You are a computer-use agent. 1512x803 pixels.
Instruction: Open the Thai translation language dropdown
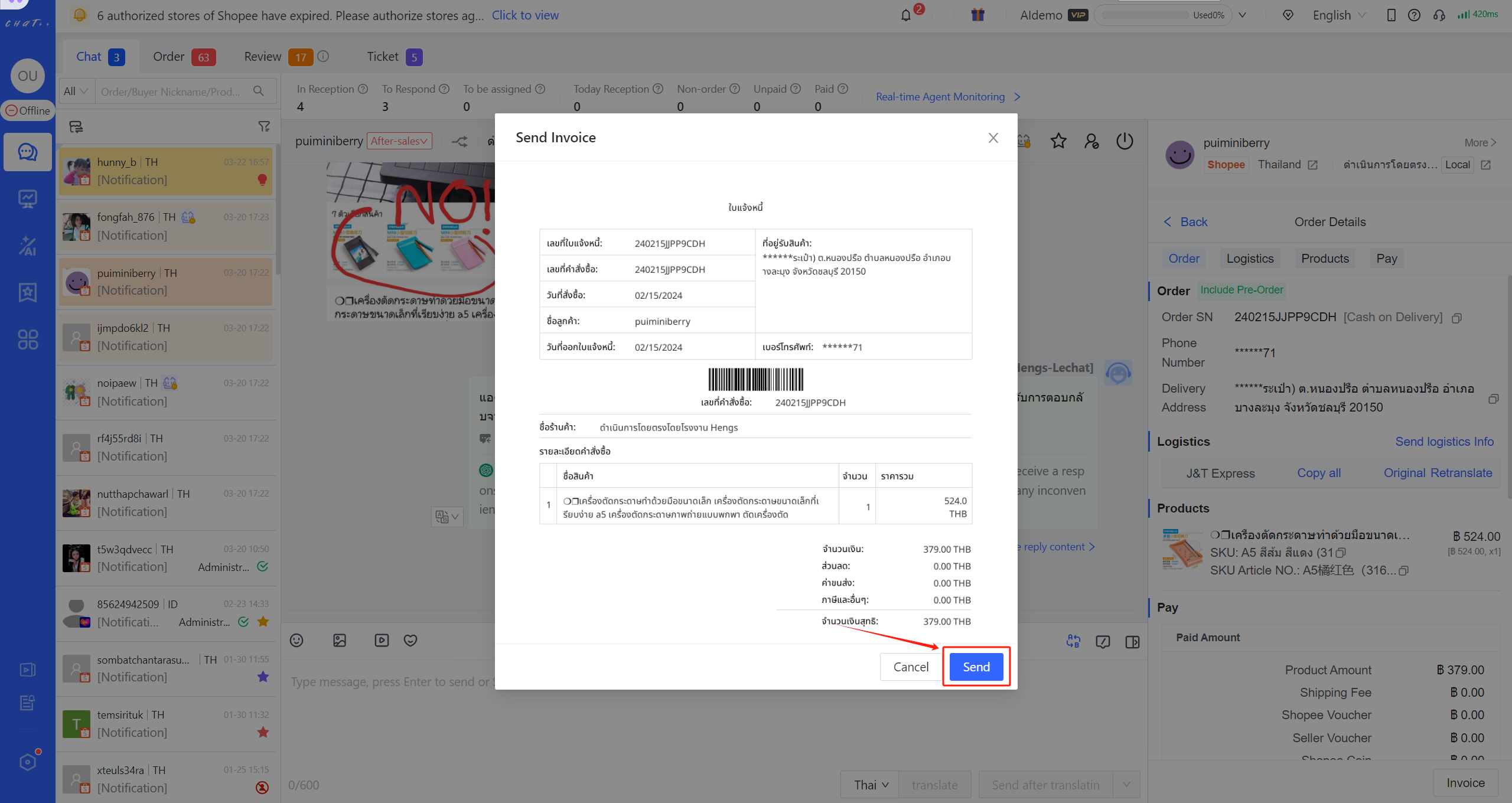(870, 785)
